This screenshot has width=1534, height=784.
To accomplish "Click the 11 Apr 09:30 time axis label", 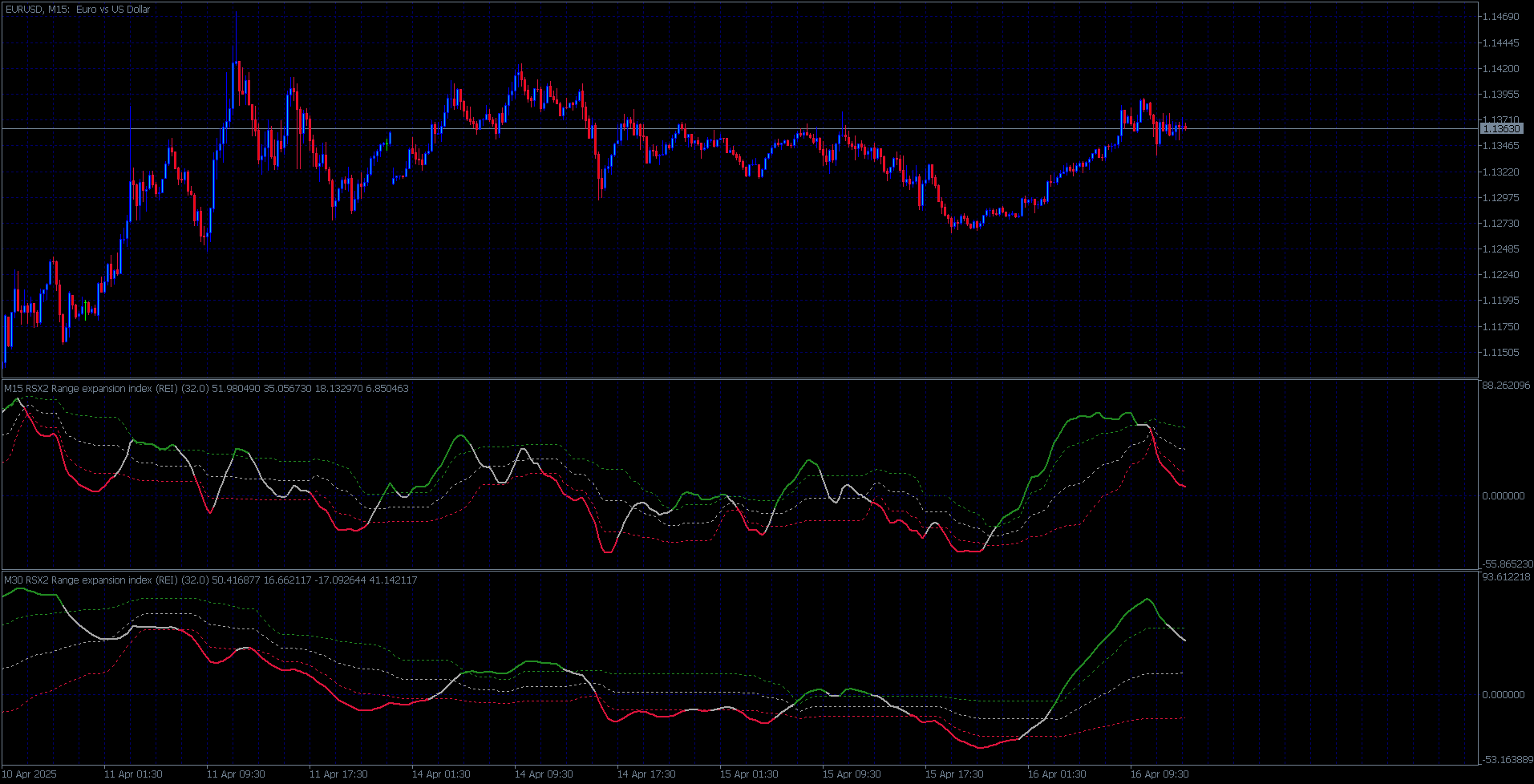I will point(236,774).
